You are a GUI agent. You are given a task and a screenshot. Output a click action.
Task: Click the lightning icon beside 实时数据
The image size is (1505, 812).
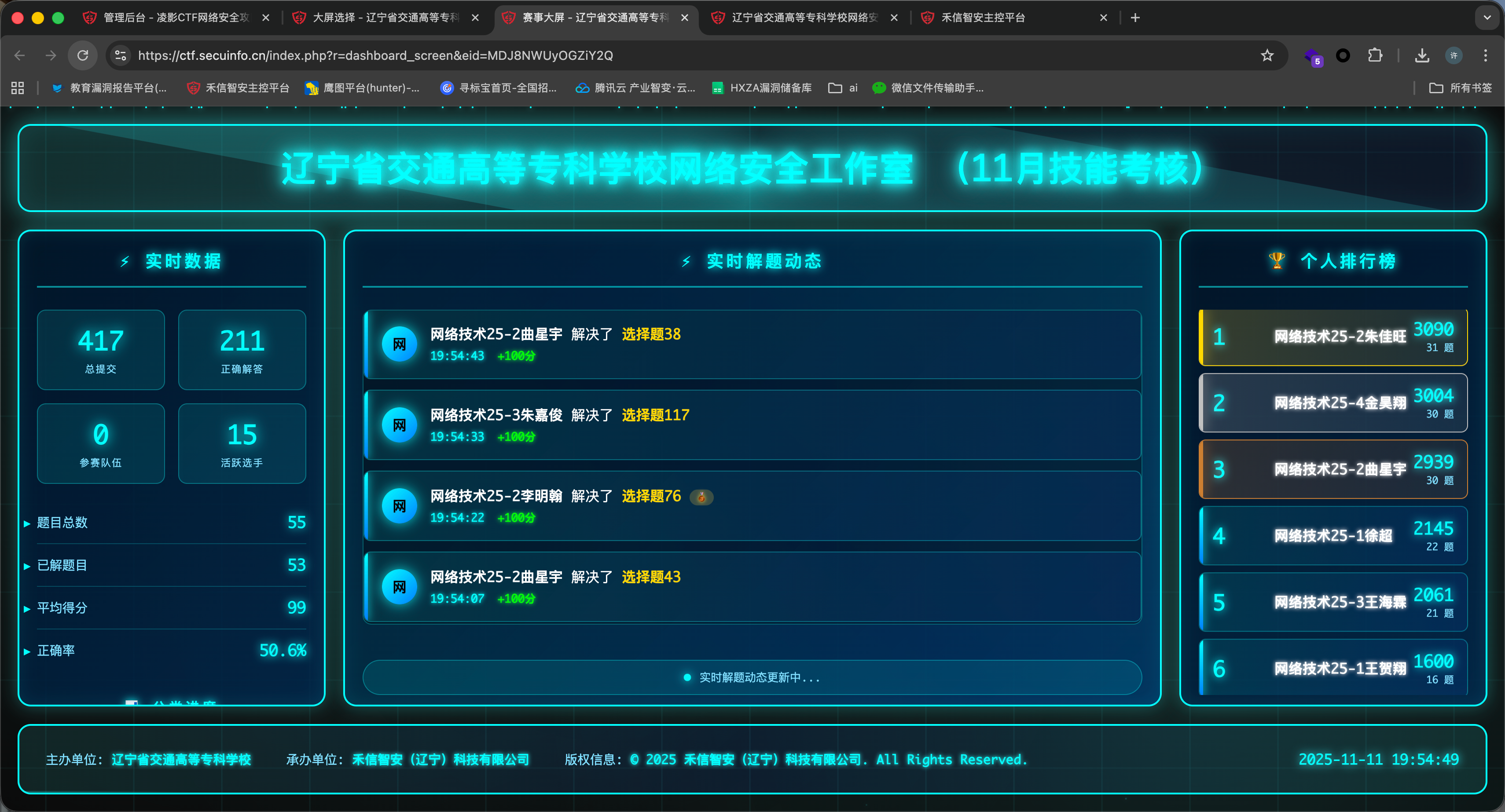(x=124, y=261)
